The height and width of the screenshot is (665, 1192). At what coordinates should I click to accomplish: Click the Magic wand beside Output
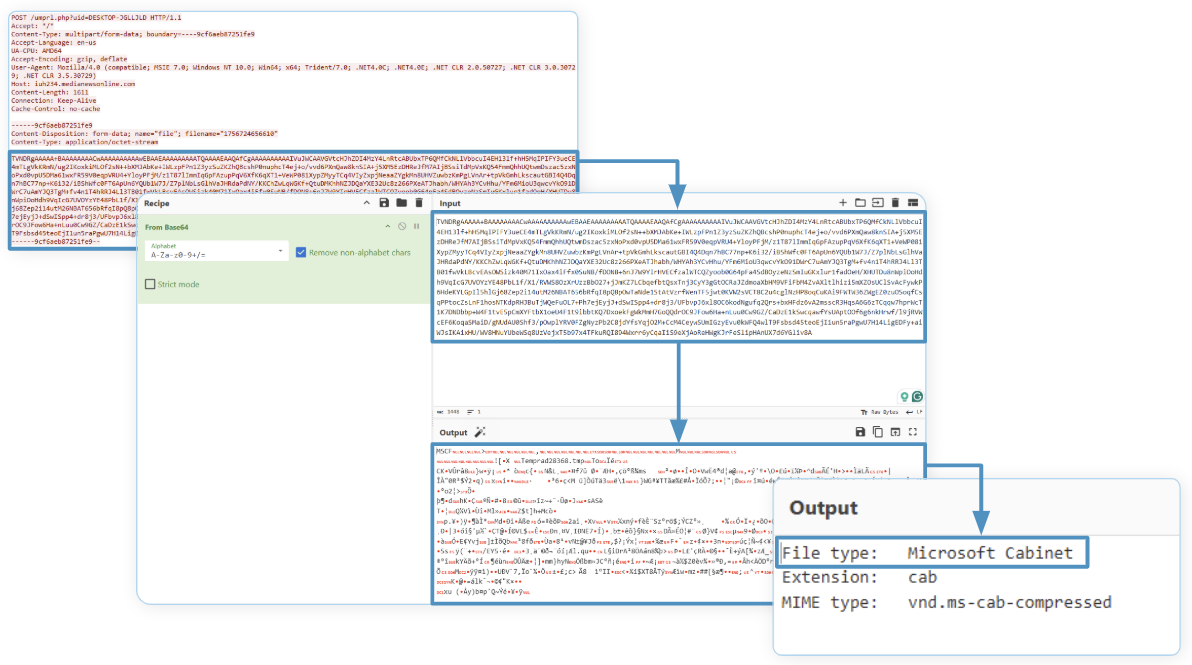tap(480, 432)
